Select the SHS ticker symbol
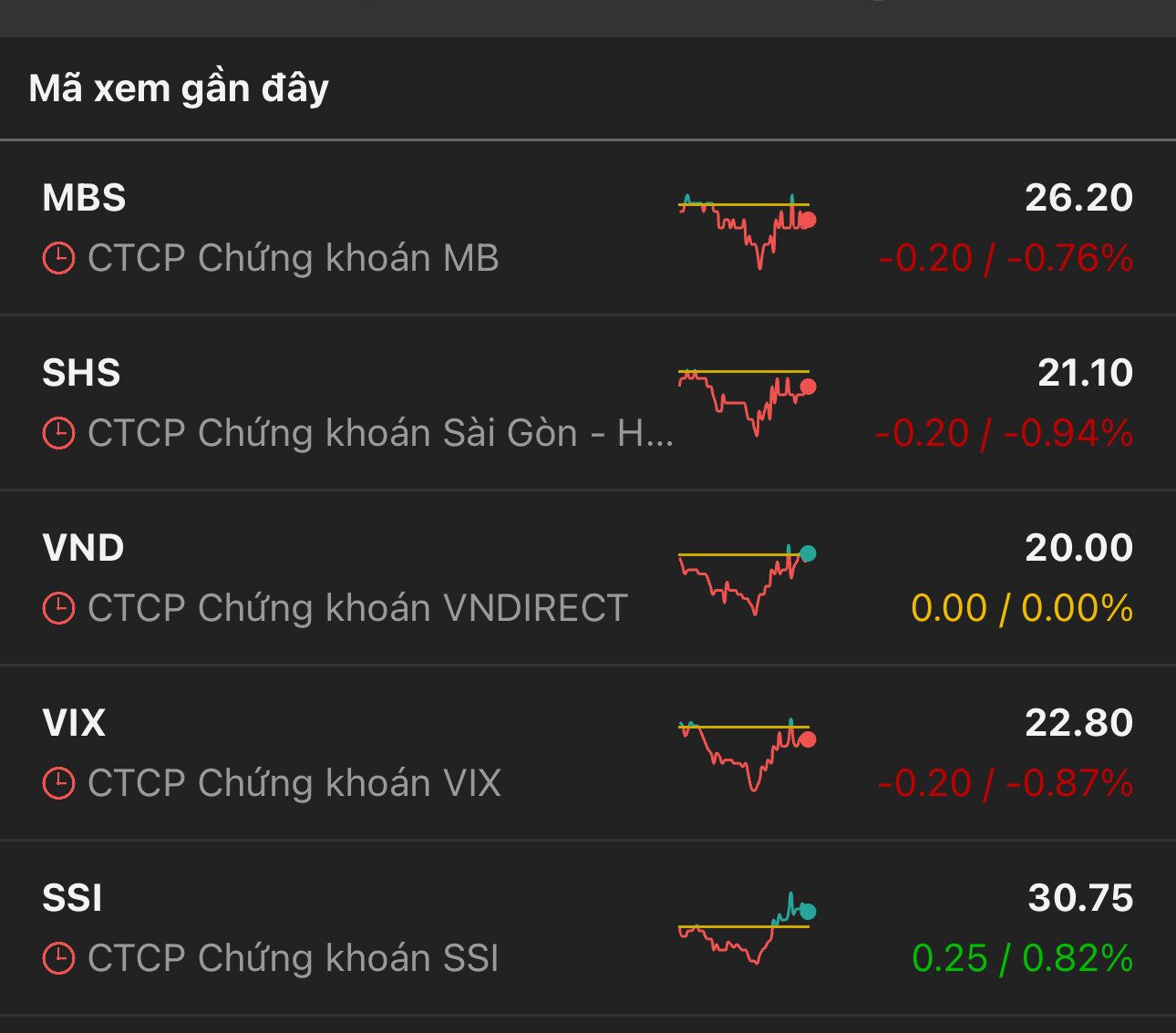Image resolution: width=1176 pixels, height=1033 pixels. [81, 374]
